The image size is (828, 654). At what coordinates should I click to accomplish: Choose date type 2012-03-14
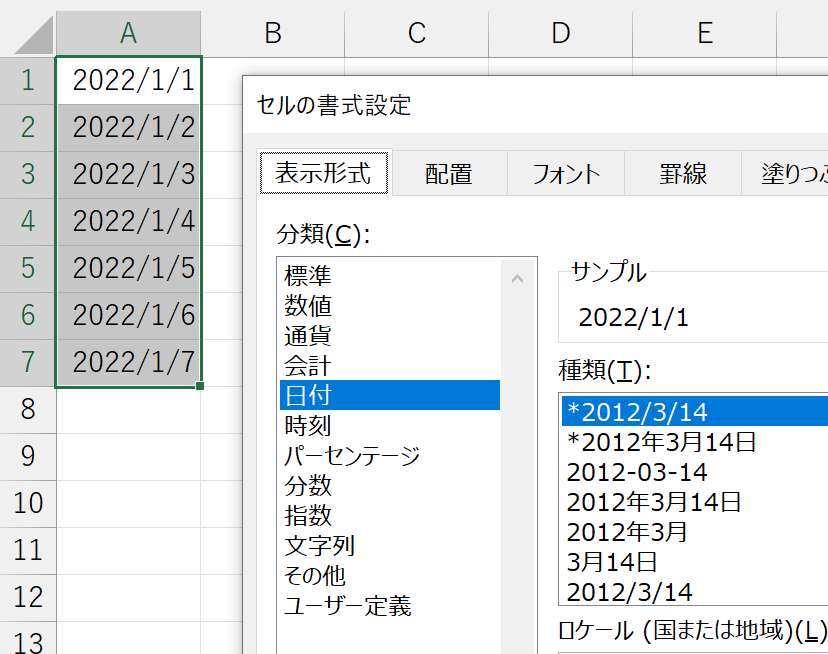click(694, 472)
